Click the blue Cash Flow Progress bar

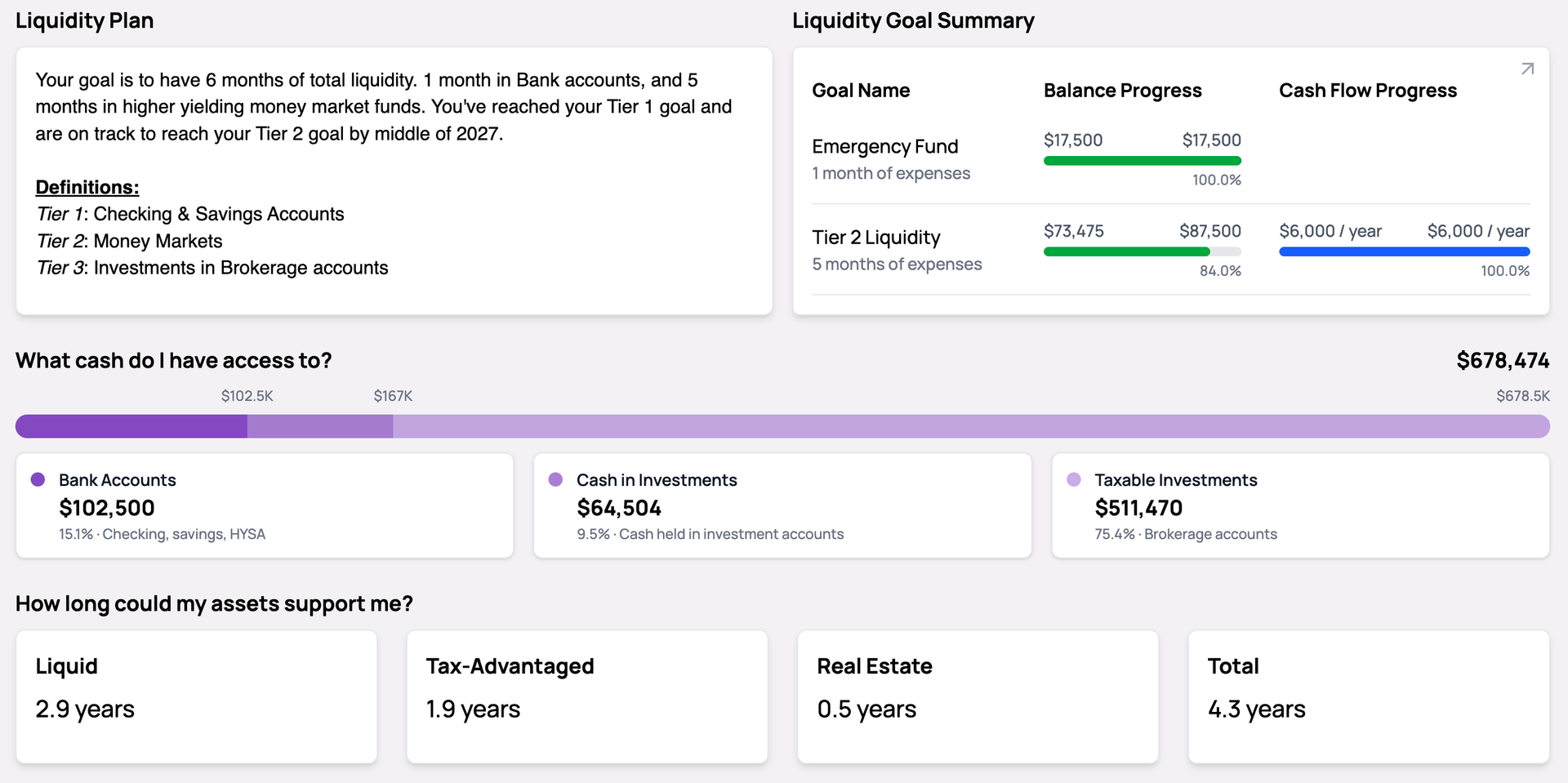click(1404, 251)
